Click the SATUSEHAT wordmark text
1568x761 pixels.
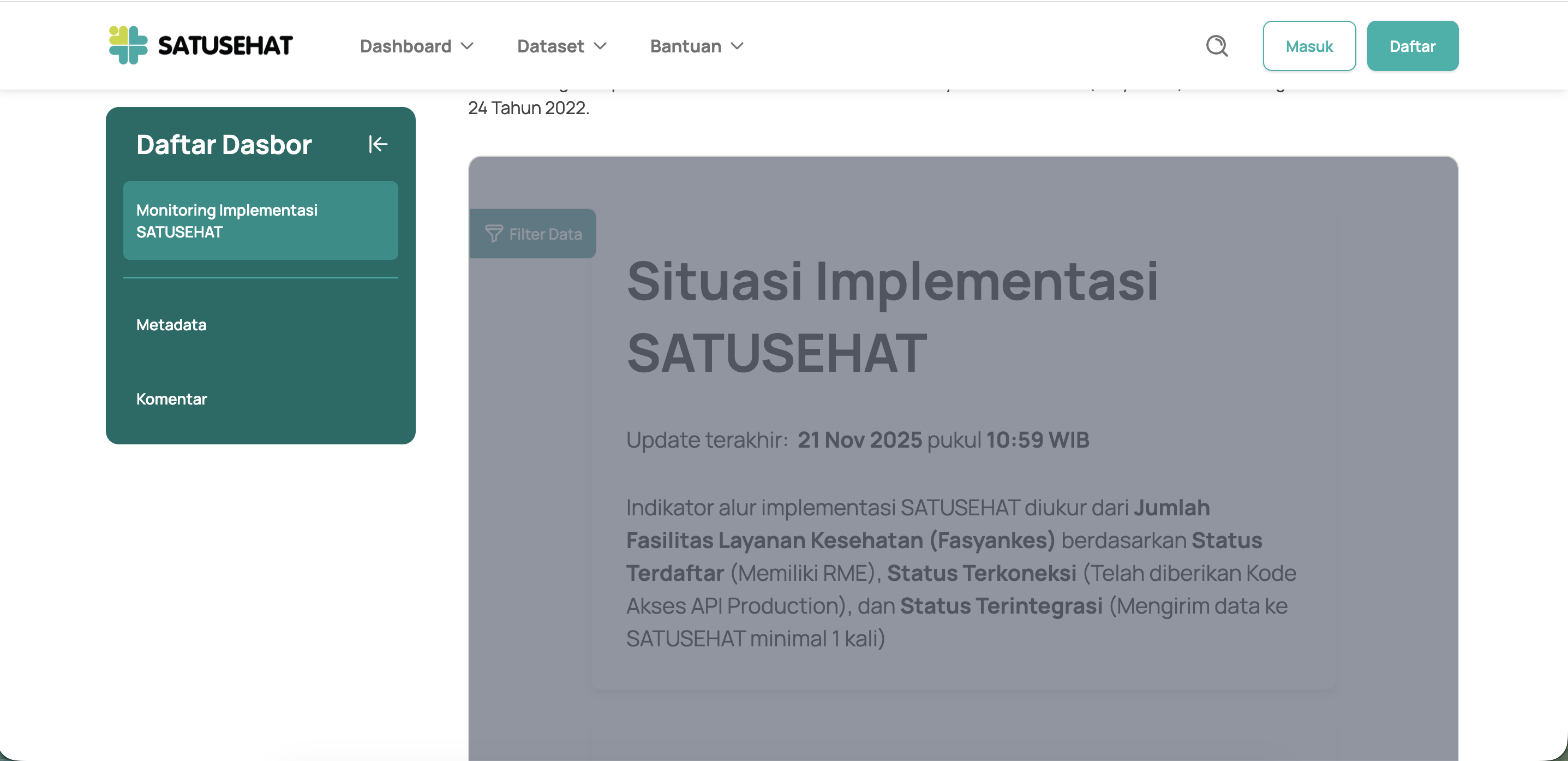coord(225,46)
